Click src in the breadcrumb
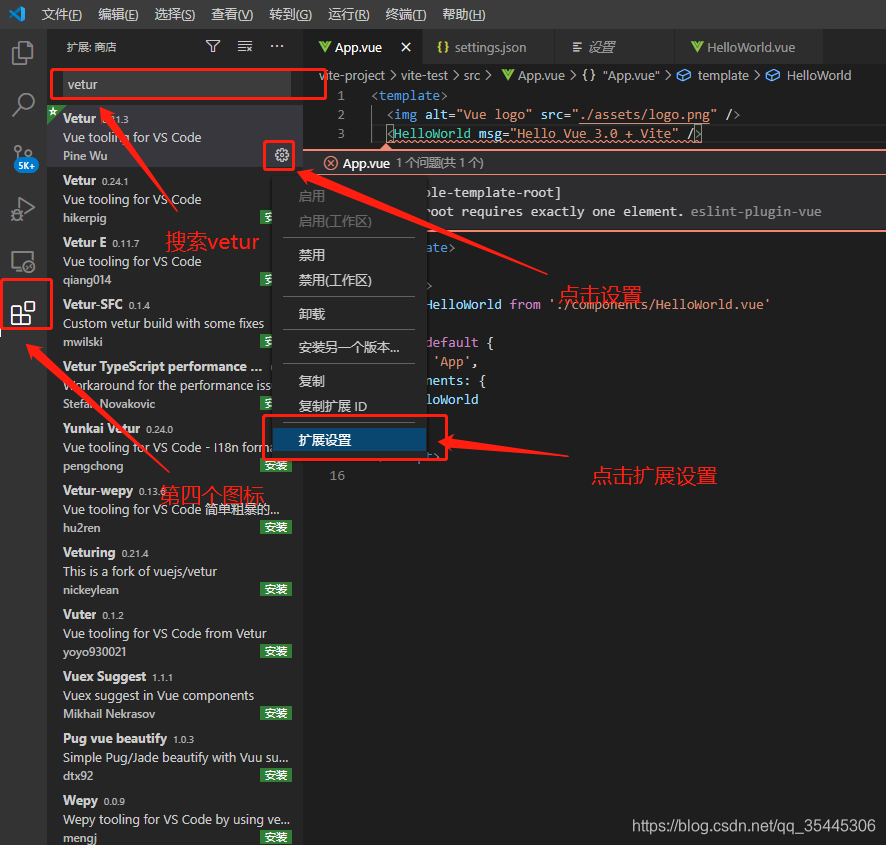 pyautogui.click(x=472, y=76)
